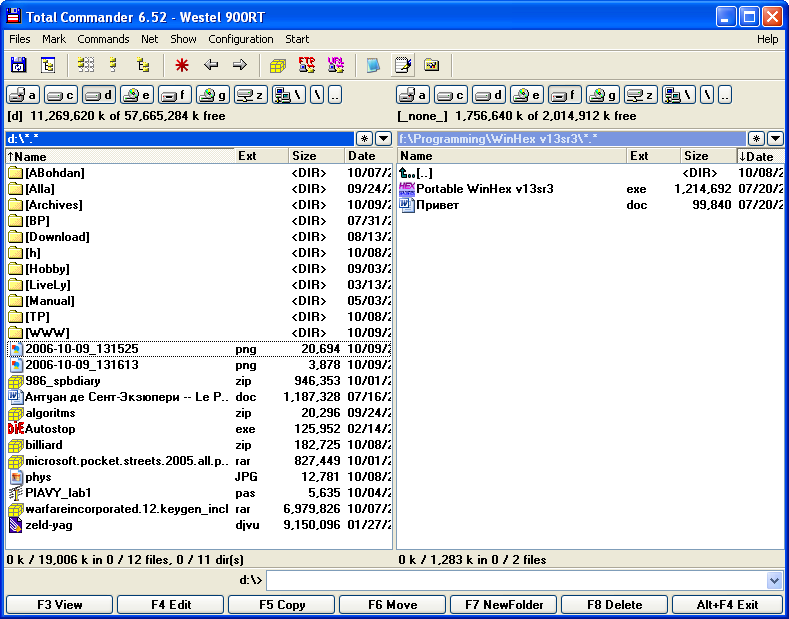Open left panel directory history dropdown
The width and height of the screenshot is (789, 619).
pyautogui.click(x=383, y=138)
